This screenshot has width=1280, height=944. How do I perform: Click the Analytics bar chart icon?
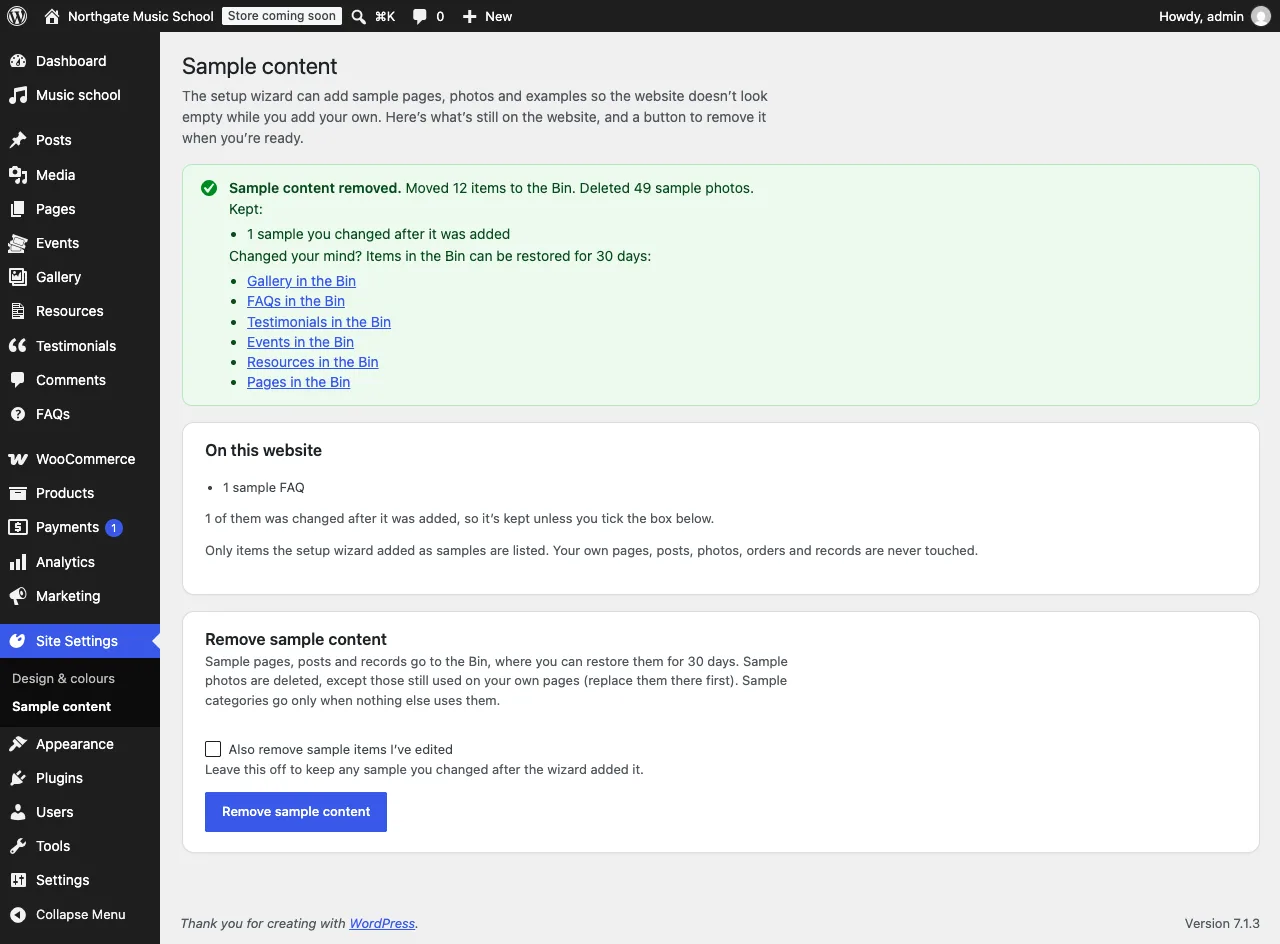18,562
